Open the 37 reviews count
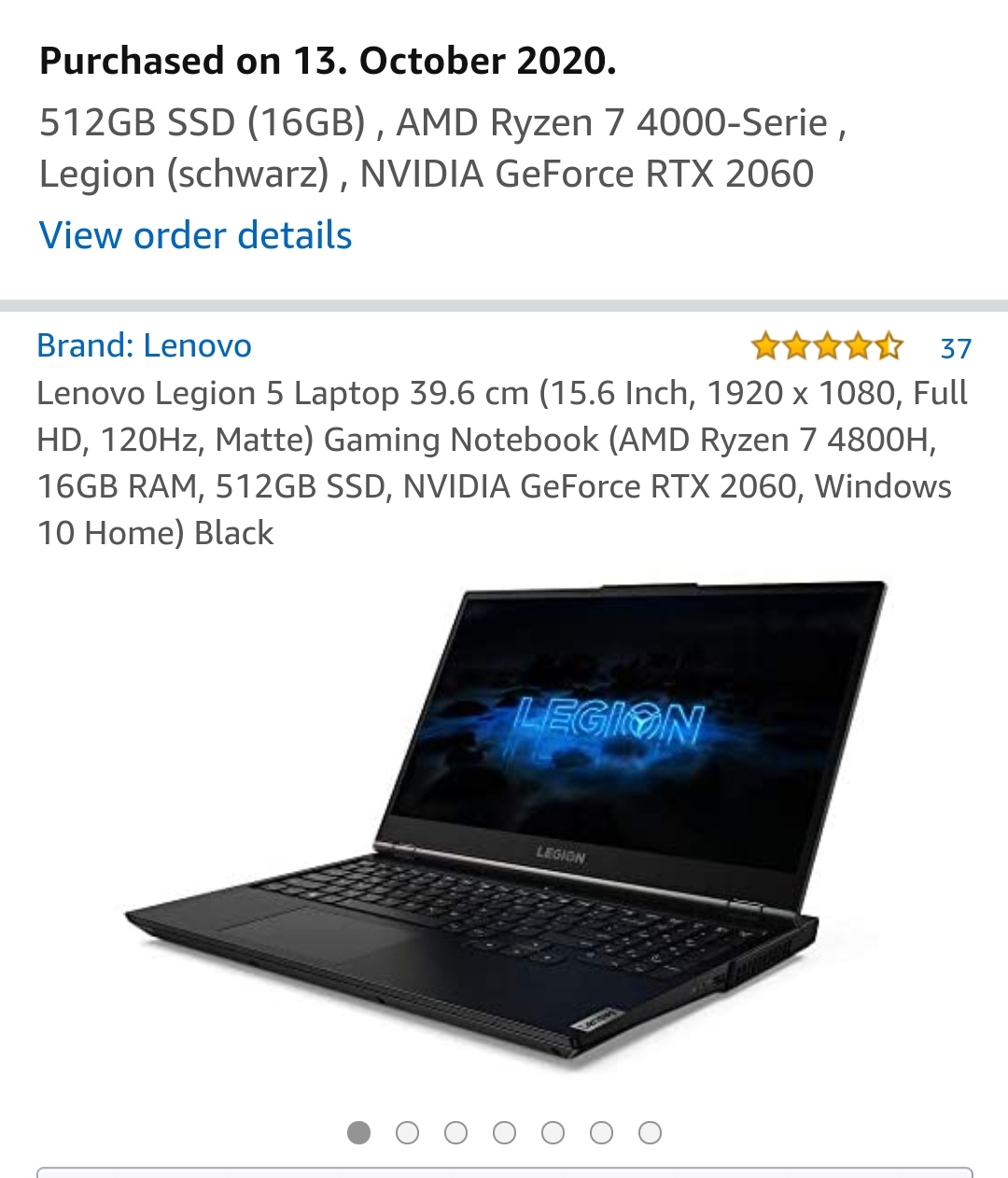The image size is (1008, 1178). pyautogui.click(x=956, y=348)
